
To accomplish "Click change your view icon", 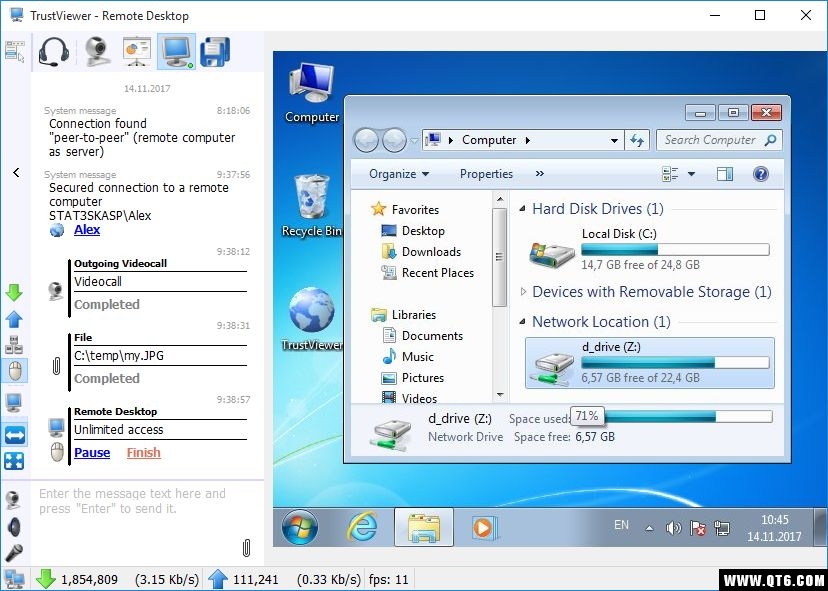I will tap(670, 174).
